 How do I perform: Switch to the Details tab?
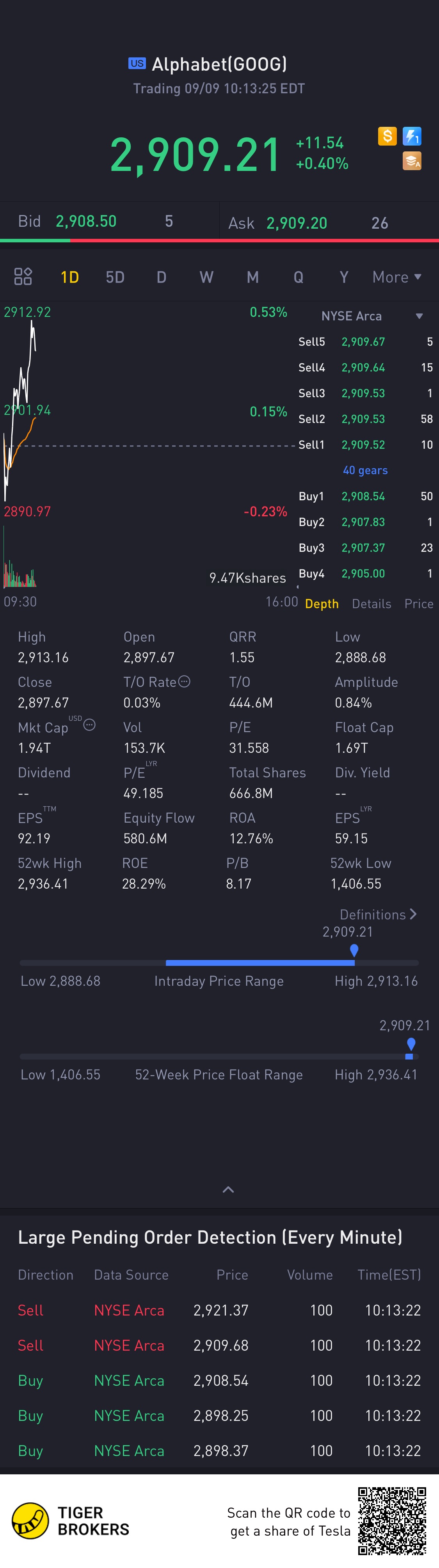pyautogui.click(x=371, y=604)
